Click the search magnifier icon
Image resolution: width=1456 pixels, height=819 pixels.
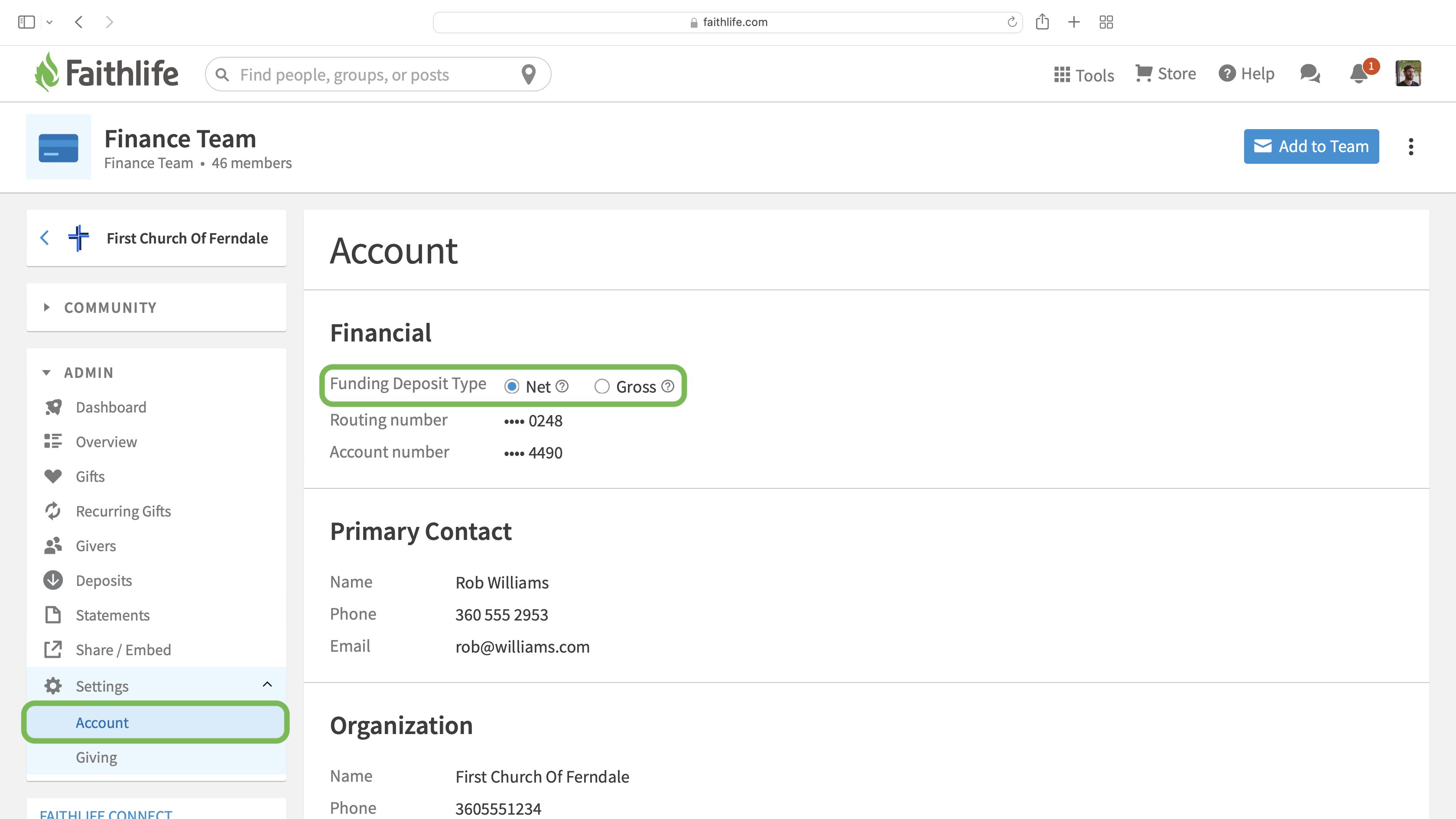click(222, 75)
